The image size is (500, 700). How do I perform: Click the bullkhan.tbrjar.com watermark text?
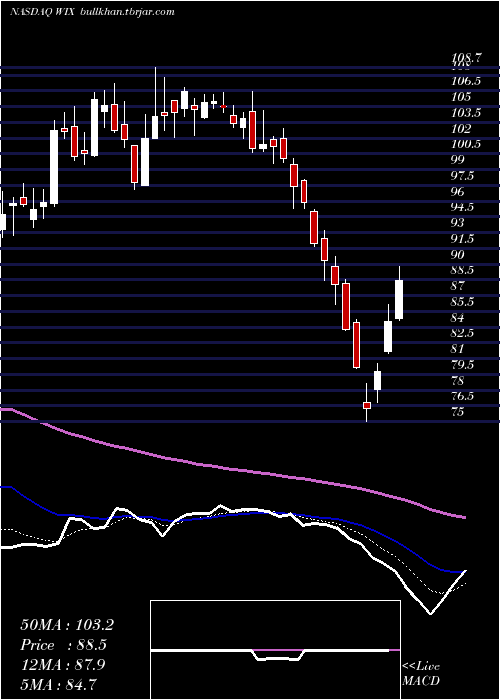(126, 12)
